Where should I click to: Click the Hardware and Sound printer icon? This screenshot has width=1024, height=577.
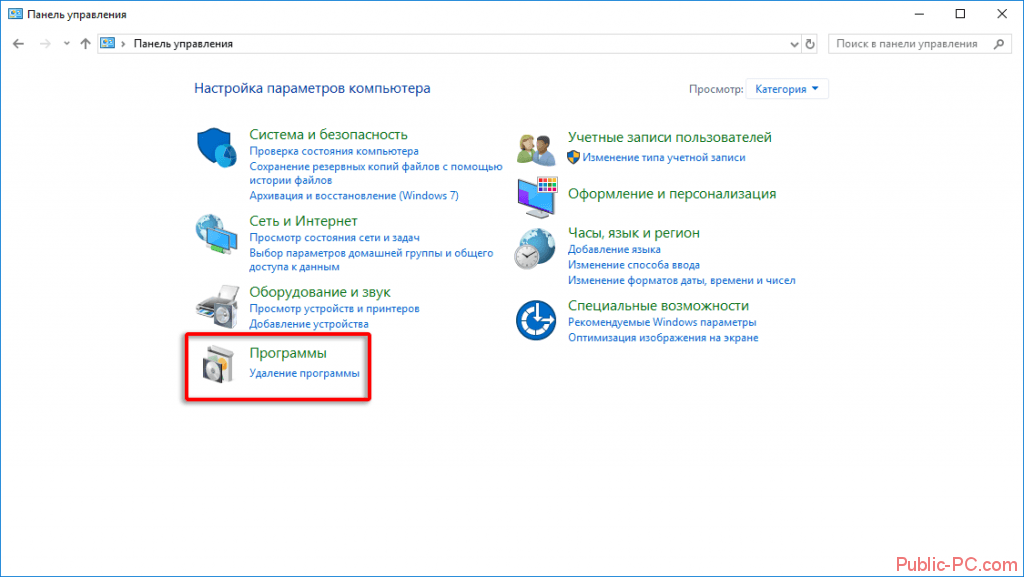215,306
